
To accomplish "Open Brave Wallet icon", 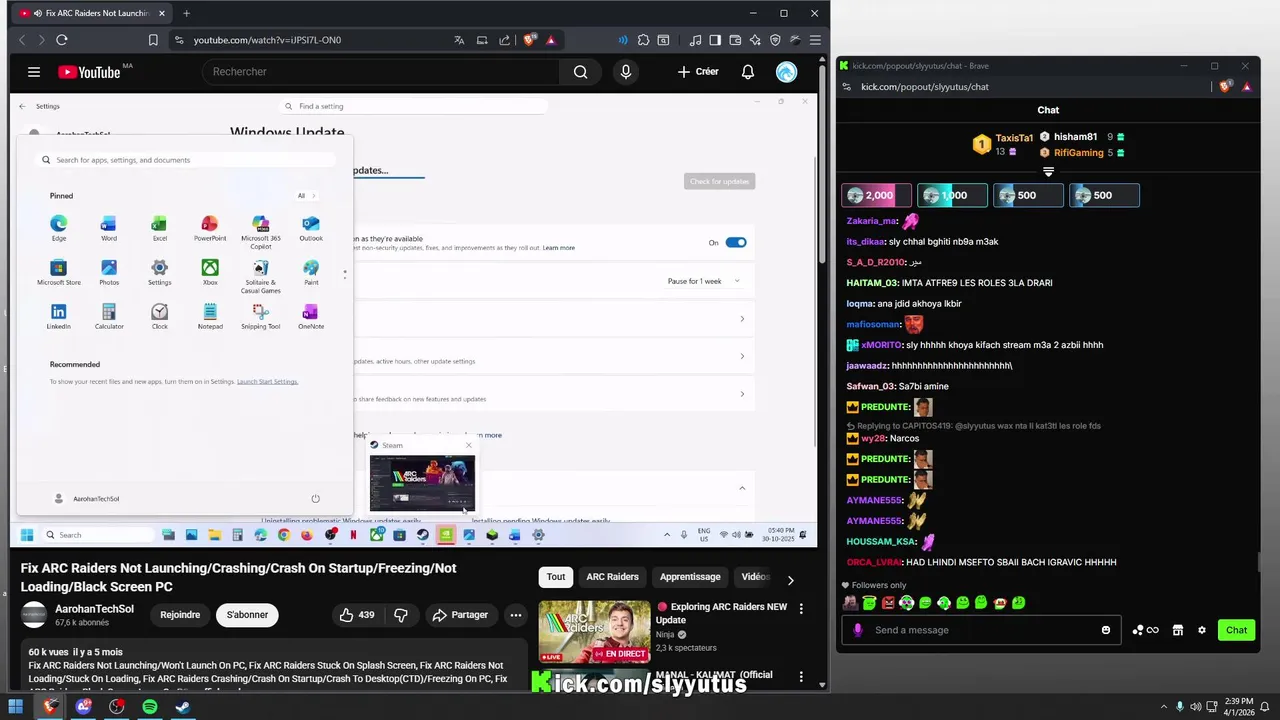I will pyautogui.click(x=735, y=40).
